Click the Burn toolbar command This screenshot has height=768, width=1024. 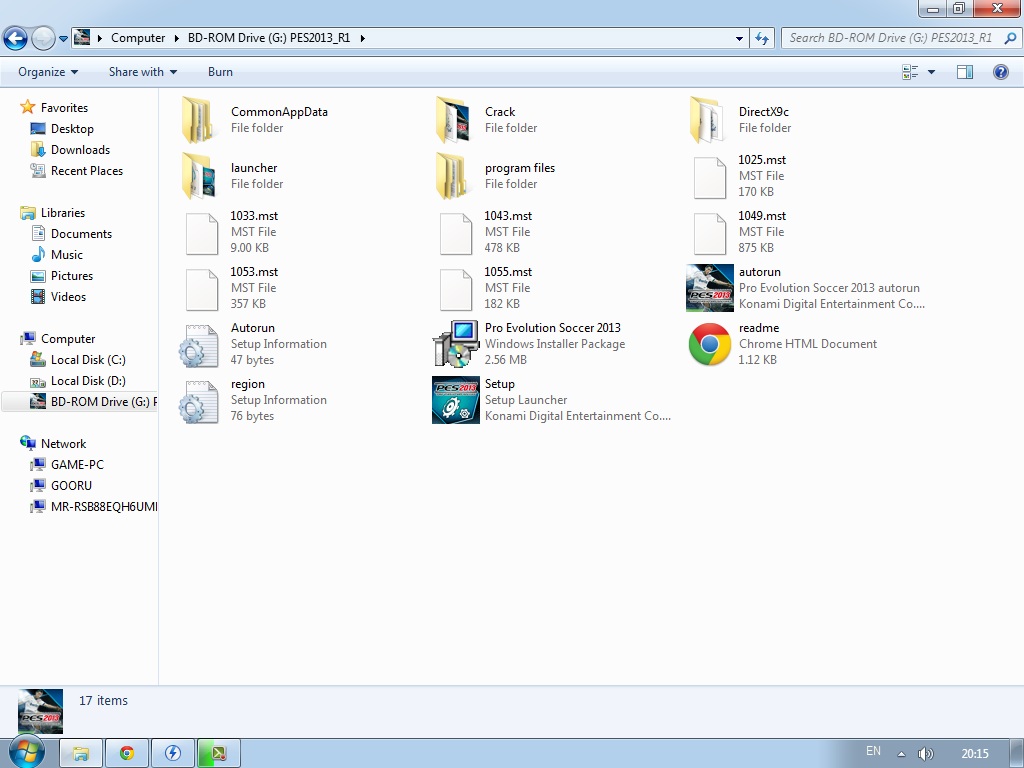(220, 72)
